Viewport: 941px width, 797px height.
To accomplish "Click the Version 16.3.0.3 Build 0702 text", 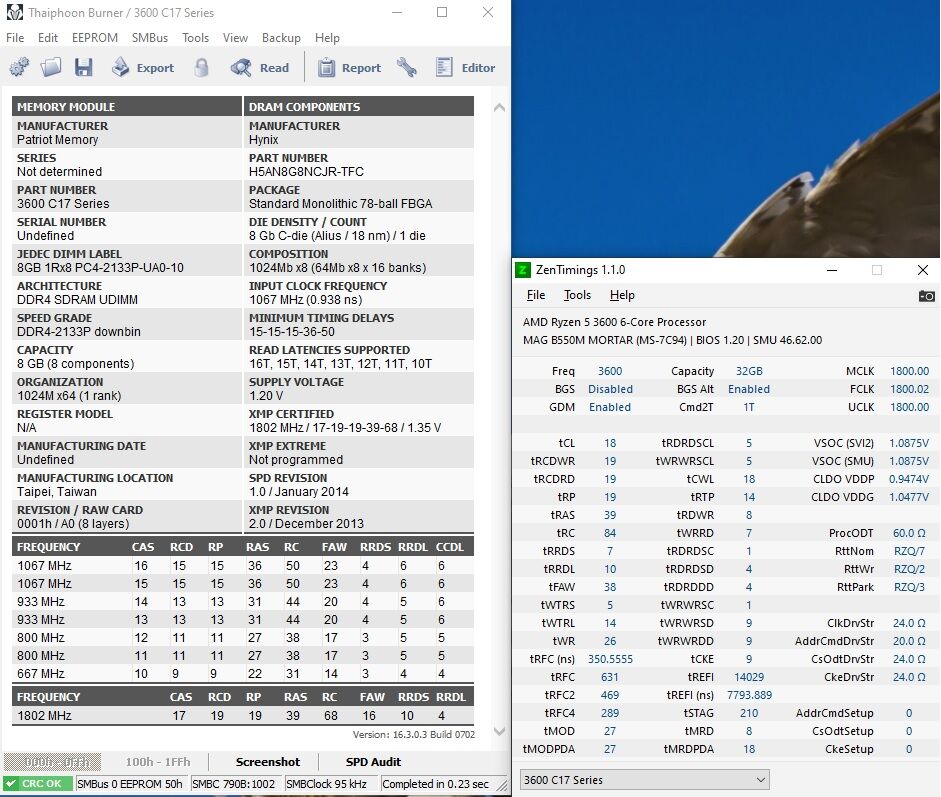I will tap(413, 735).
